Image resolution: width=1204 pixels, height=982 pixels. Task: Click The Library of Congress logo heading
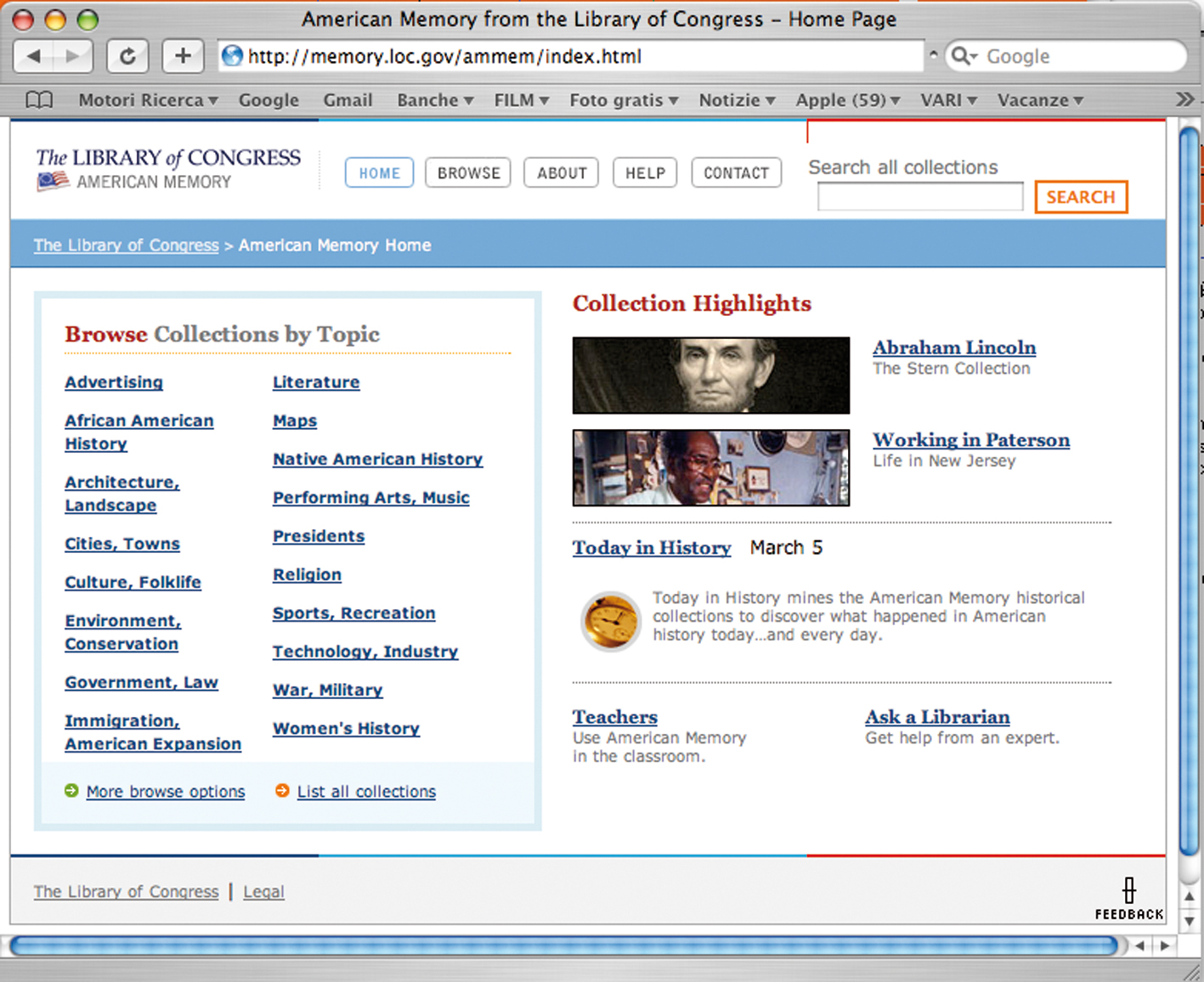click(168, 158)
